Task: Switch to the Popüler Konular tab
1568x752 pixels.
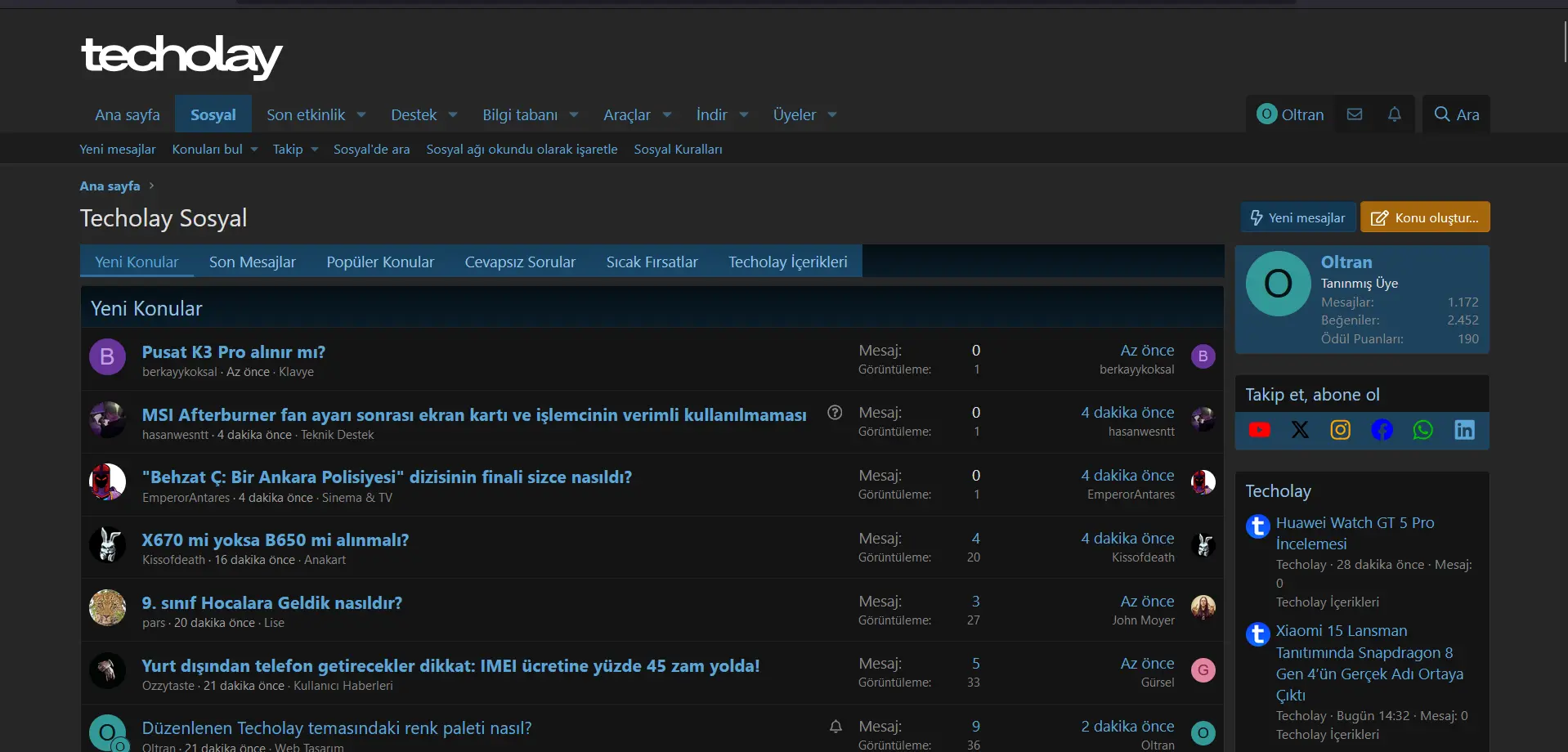Action: pyautogui.click(x=380, y=262)
